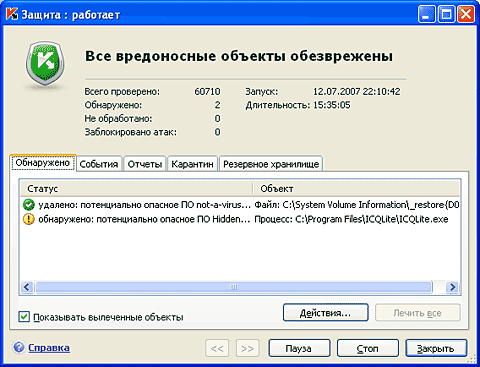Click the horizontal scrollbar right arrow
The height and width of the screenshot is (367, 480).
452,287
